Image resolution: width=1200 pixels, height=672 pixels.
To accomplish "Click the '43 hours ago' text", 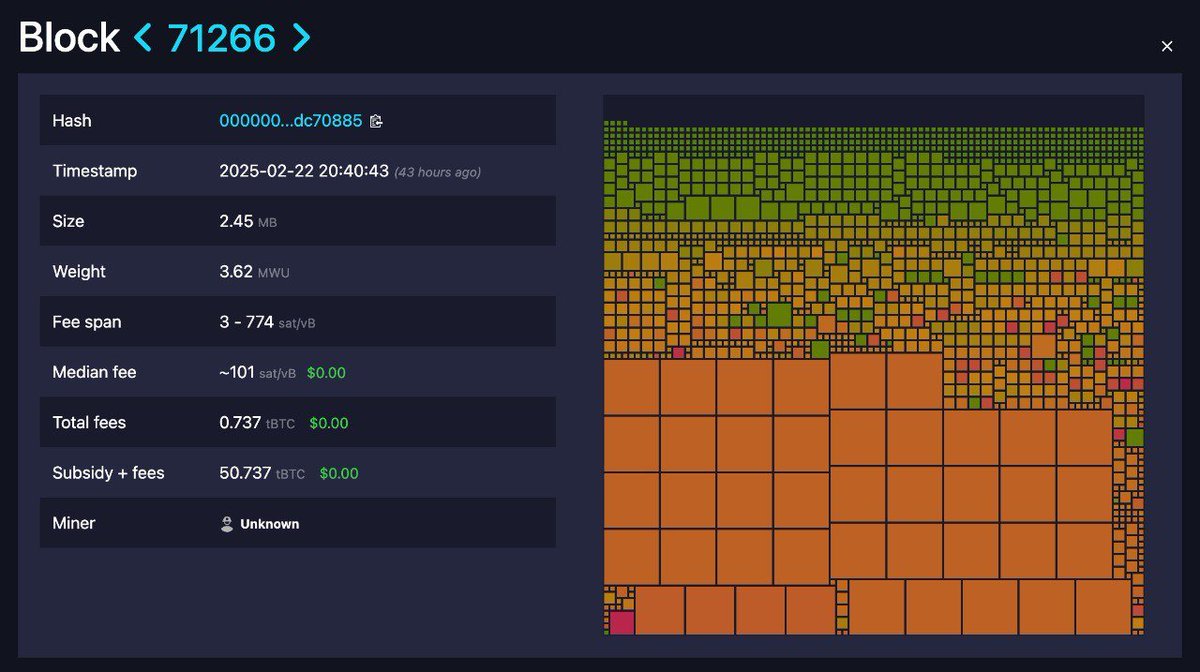I will [x=437, y=172].
